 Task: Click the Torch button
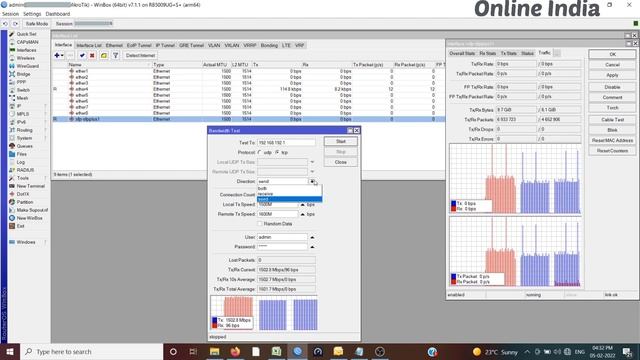point(612,108)
